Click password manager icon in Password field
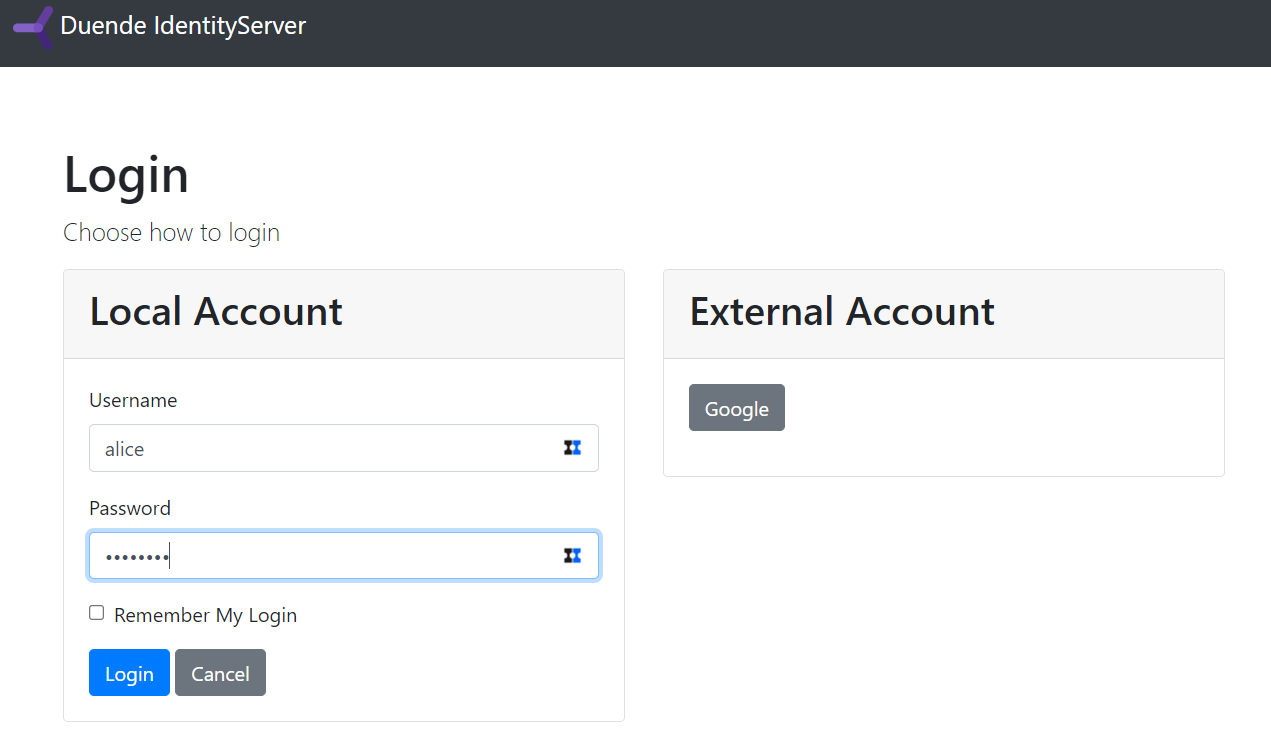 572,556
